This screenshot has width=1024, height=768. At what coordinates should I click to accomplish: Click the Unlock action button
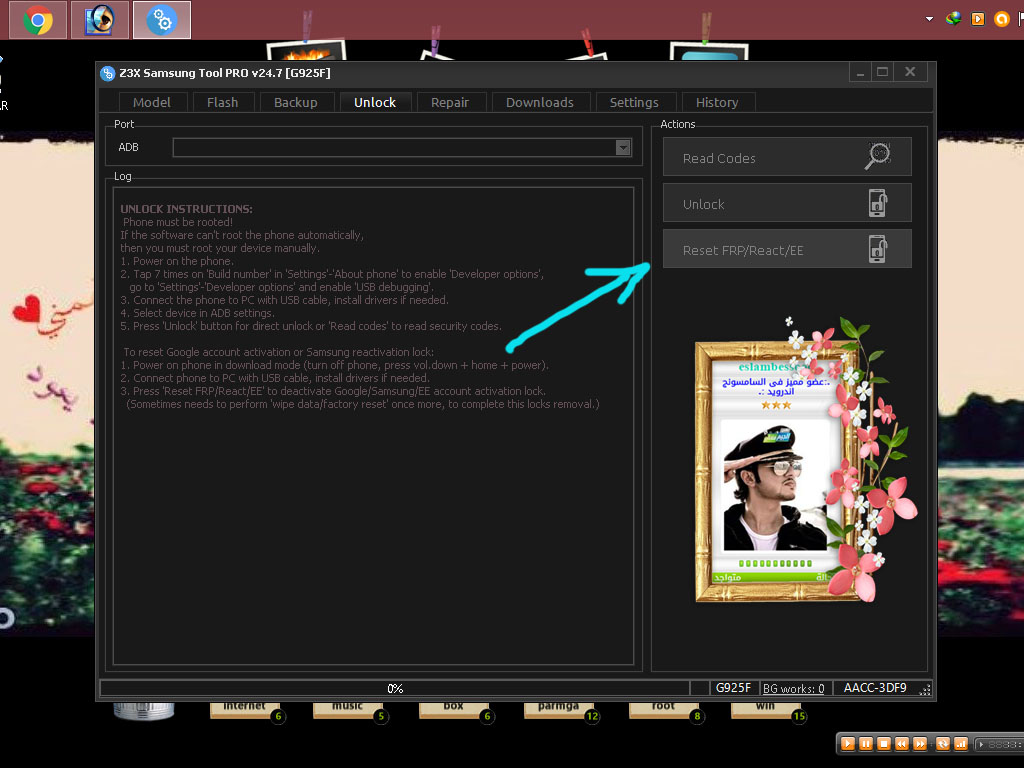787,203
